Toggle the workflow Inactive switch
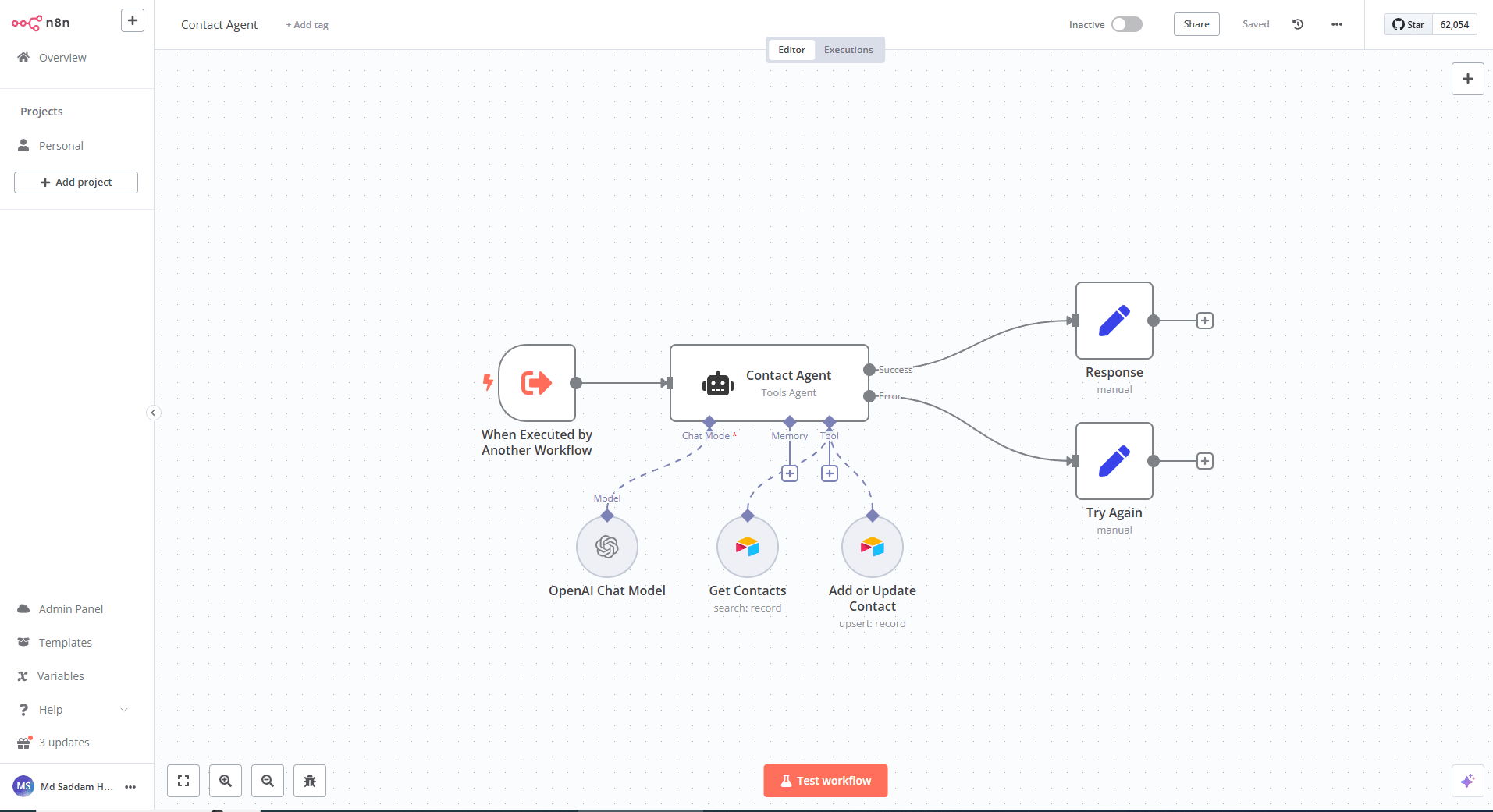Image resolution: width=1493 pixels, height=812 pixels. point(1126,24)
